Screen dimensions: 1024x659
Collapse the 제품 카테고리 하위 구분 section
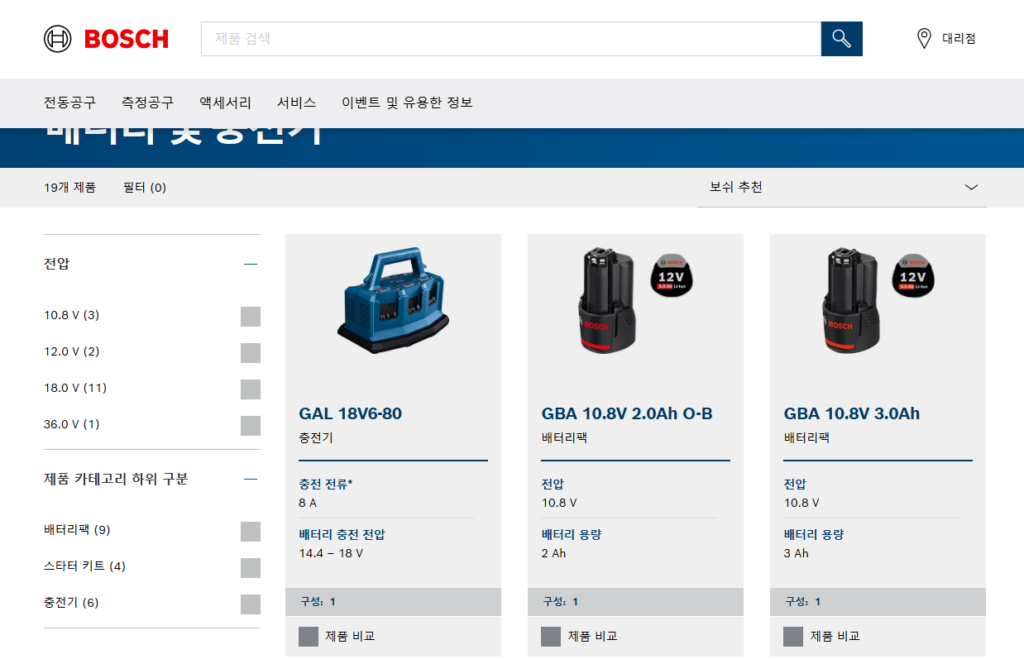coord(251,479)
